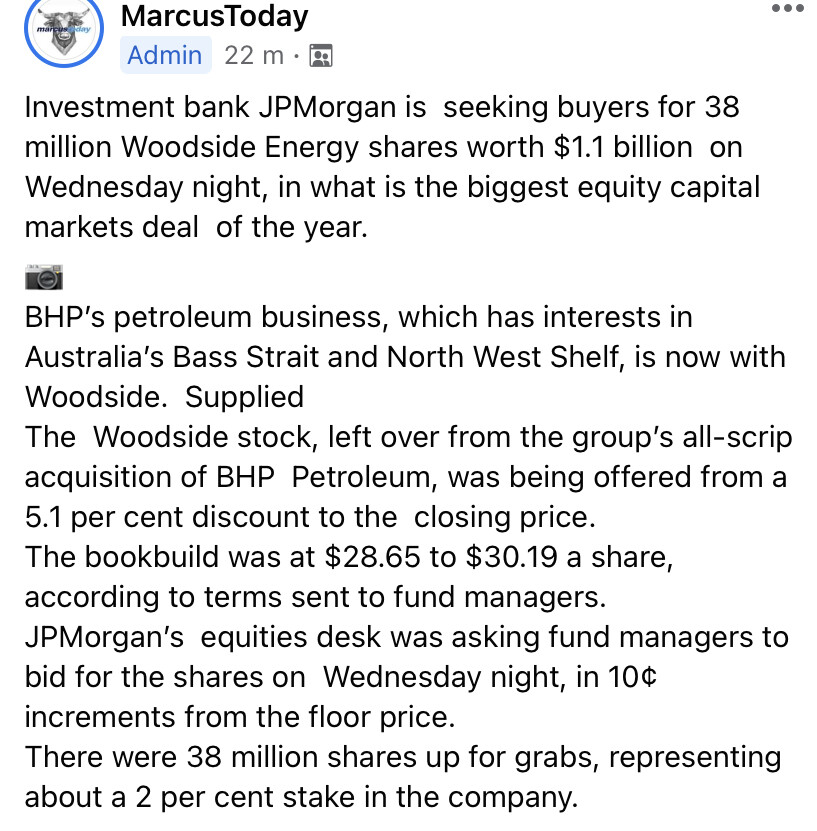Viewport: 817px width, 831px height.
Task: Open the MarcusToday author name link
Action: (215, 16)
